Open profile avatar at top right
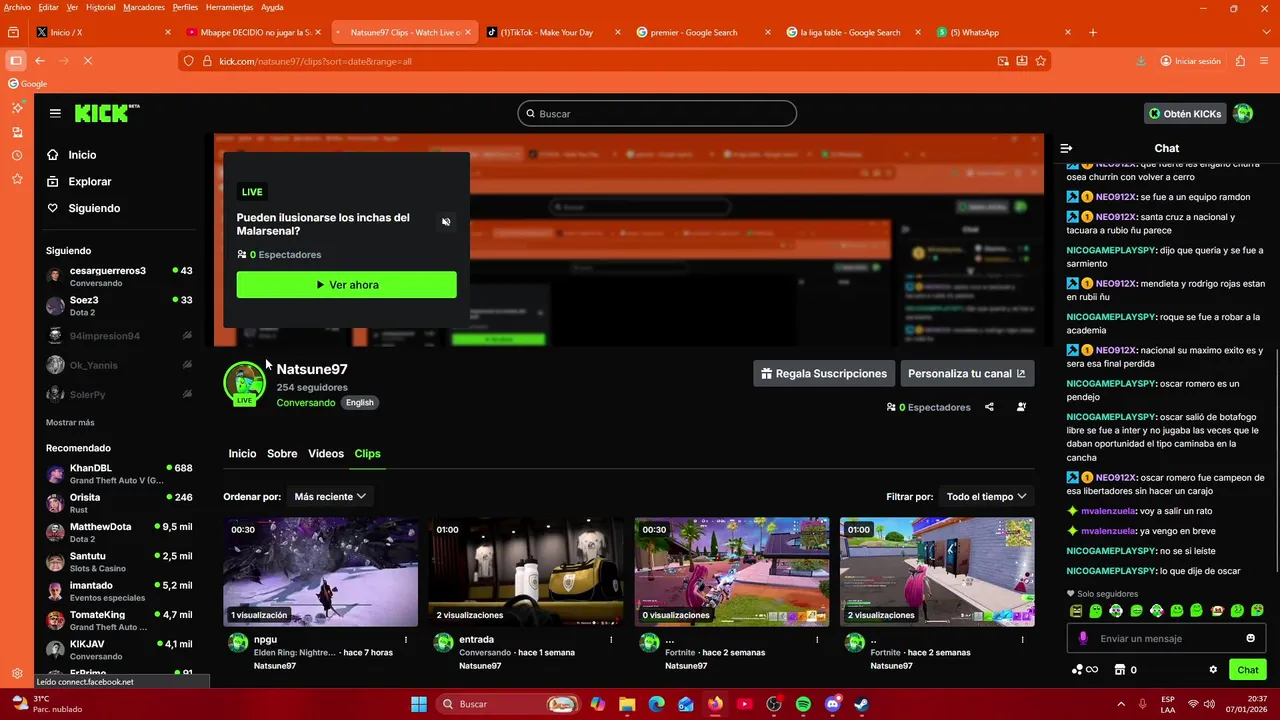Image resolution: width=1280 pixels, height=720 pixels. coord(1243,114)
